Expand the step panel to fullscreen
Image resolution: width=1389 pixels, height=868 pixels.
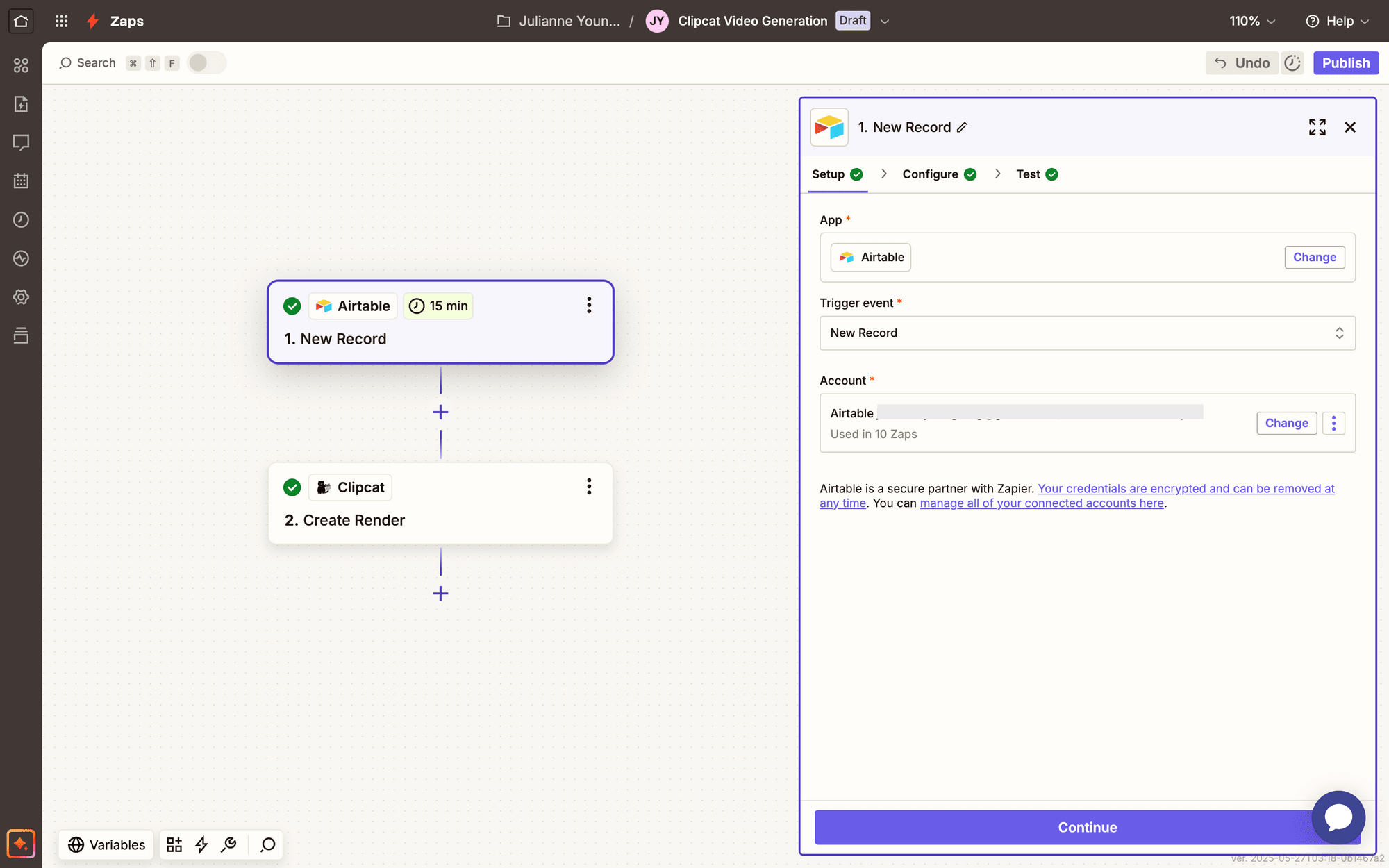coord(1317,127)
